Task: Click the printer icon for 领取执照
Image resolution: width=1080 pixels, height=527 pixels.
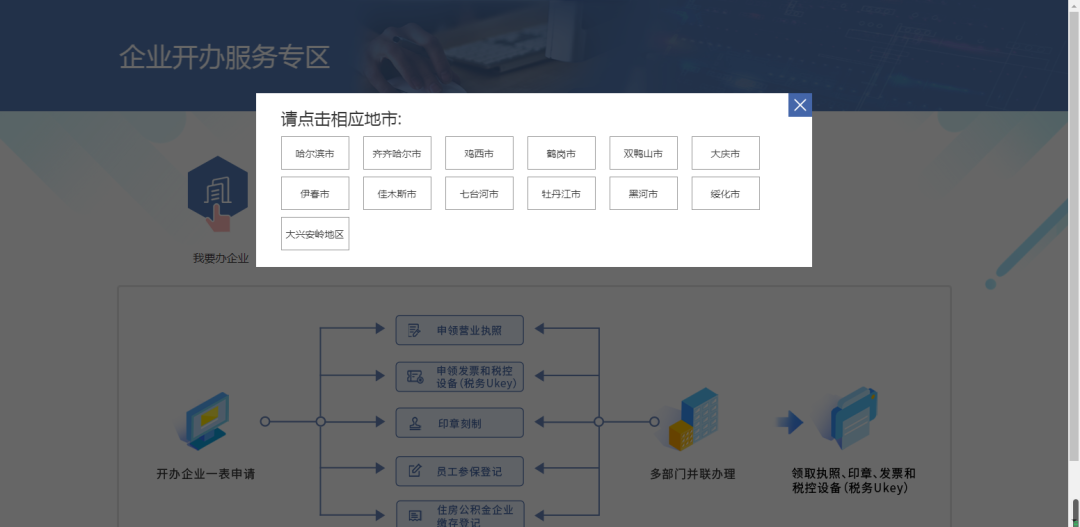Action: click(852, 418)
